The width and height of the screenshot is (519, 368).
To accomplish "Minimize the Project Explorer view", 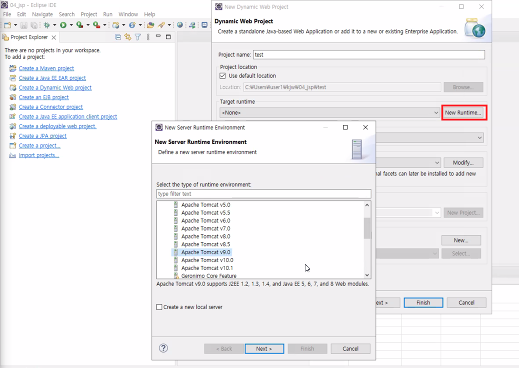I will pyautogui.click(x=158, y=36).
